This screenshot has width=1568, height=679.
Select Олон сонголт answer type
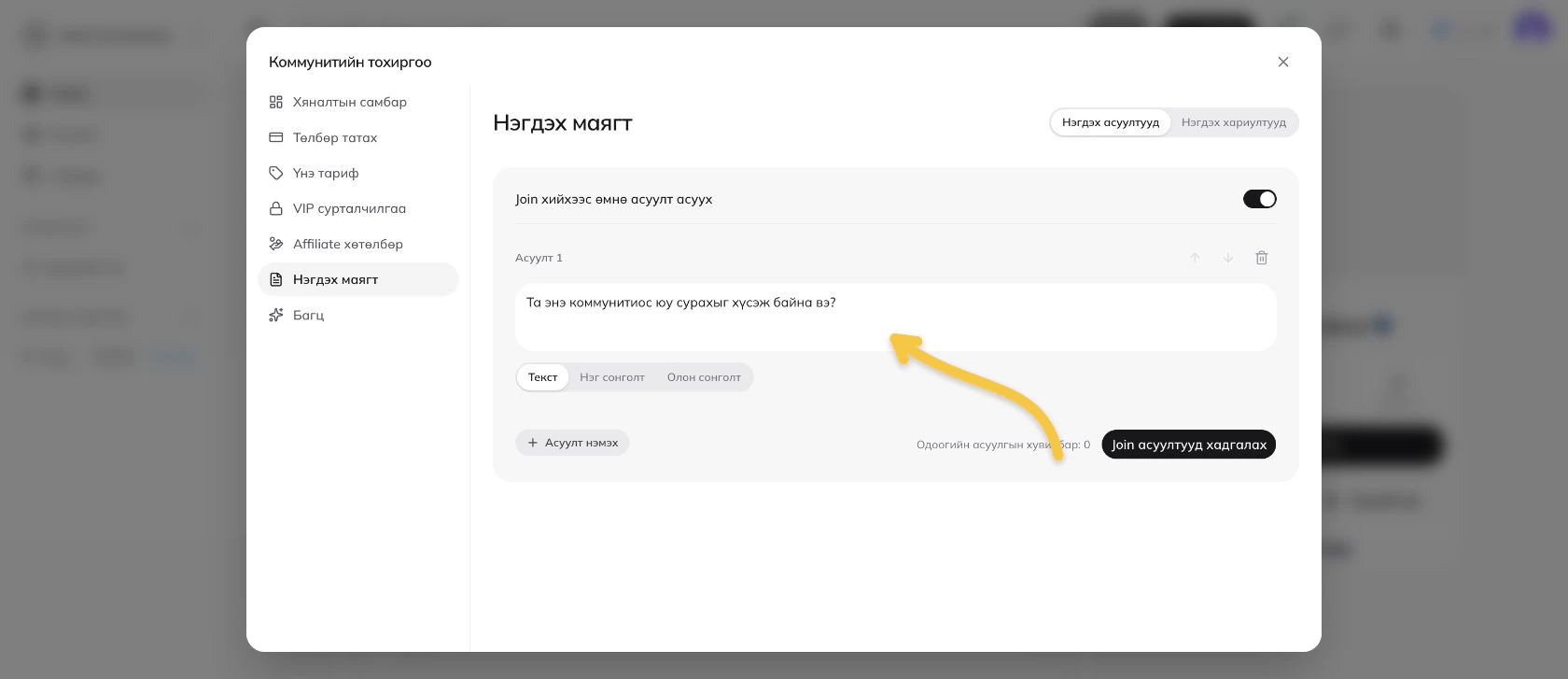[704, 377]
